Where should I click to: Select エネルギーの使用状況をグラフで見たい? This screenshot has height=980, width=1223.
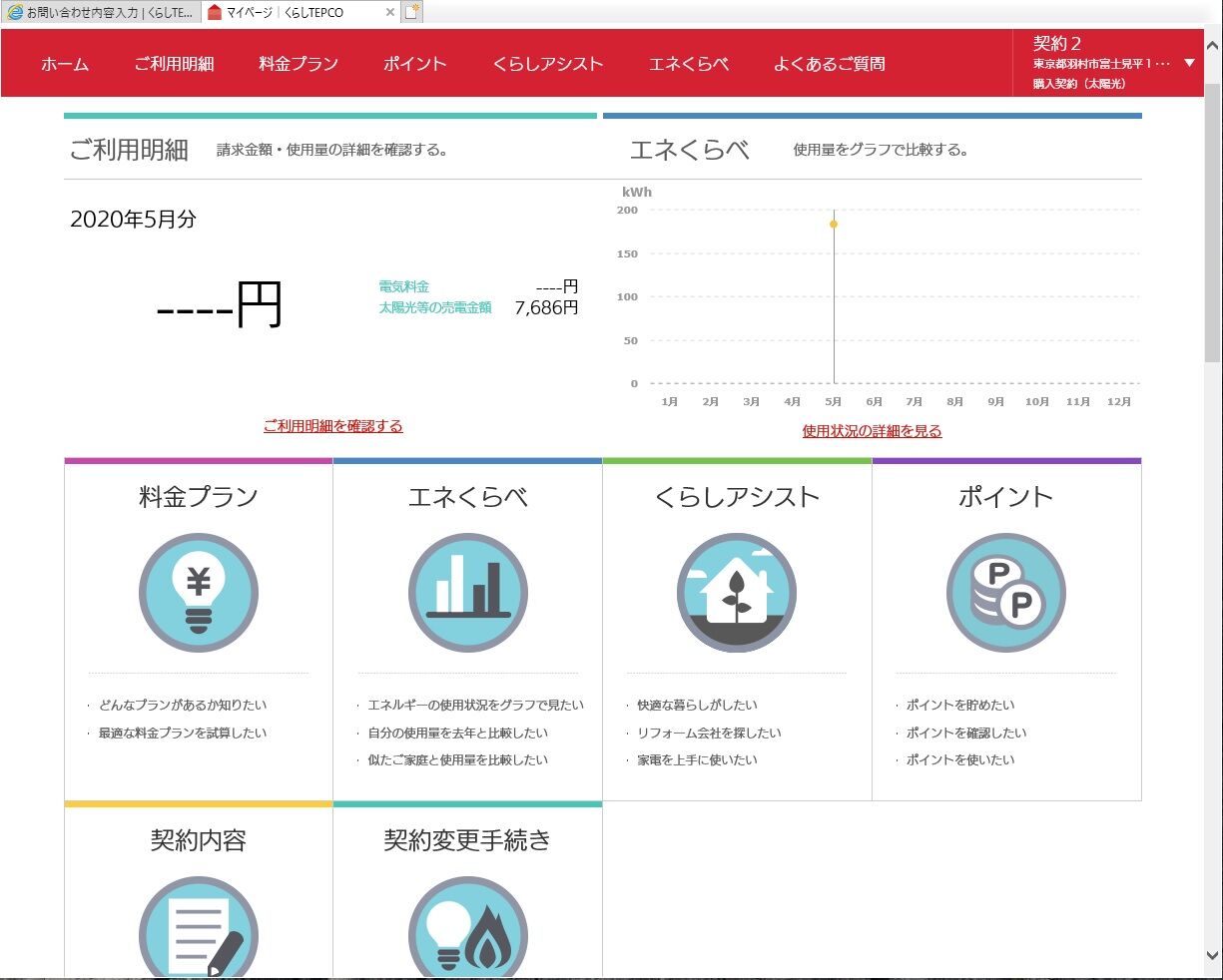coord(476,705)
